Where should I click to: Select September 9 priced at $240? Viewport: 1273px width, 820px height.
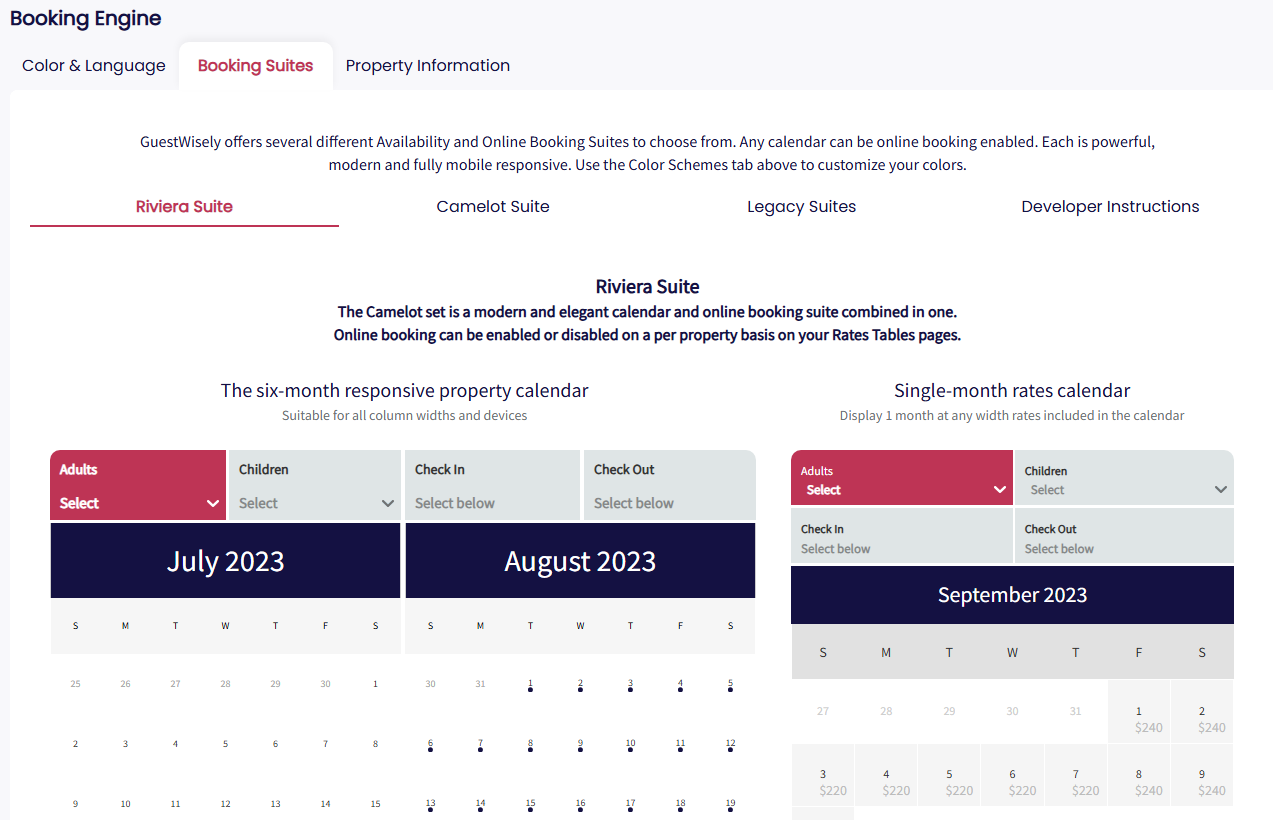tap(1202, 775)
